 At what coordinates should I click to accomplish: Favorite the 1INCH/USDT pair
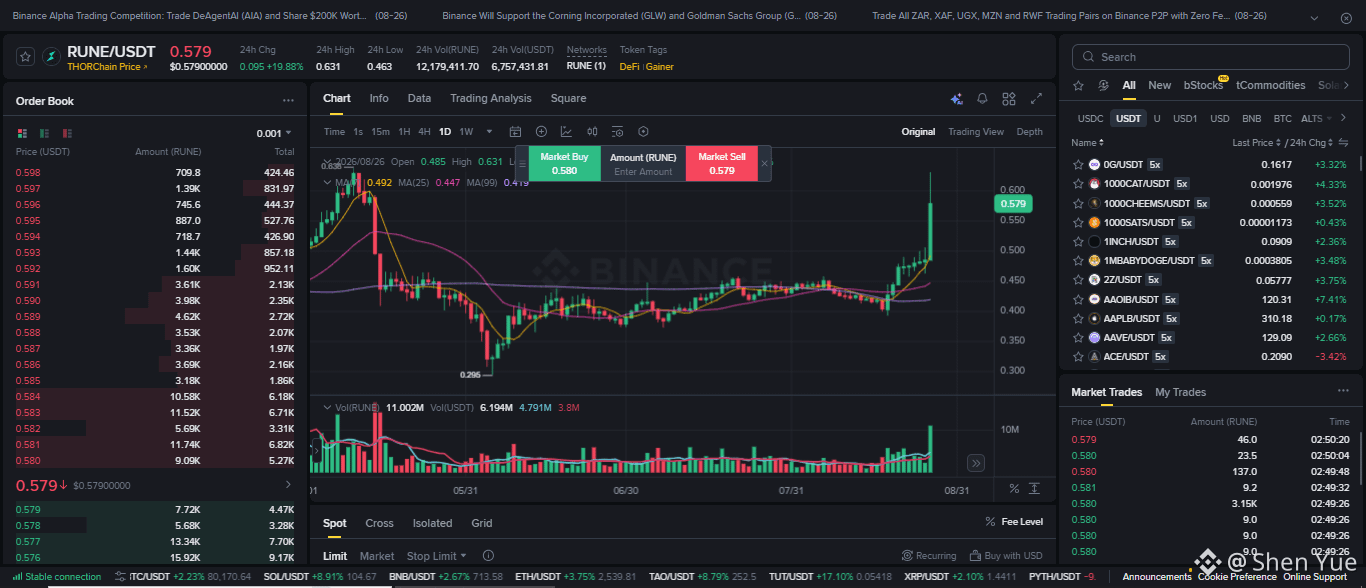(x=1078, y=241)
